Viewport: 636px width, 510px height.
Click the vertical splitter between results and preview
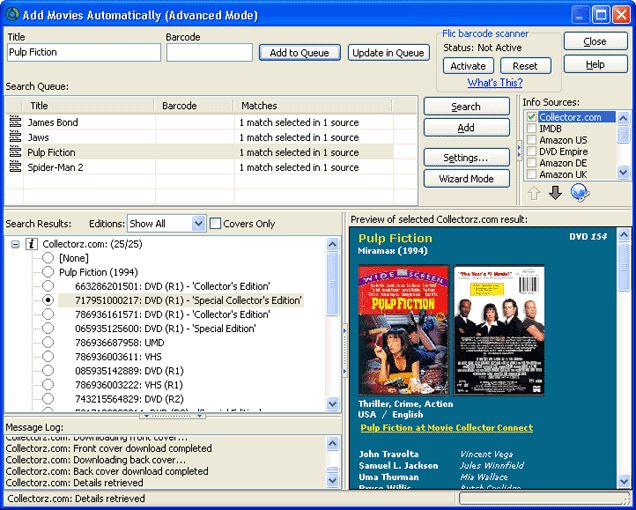coord(345,351)
